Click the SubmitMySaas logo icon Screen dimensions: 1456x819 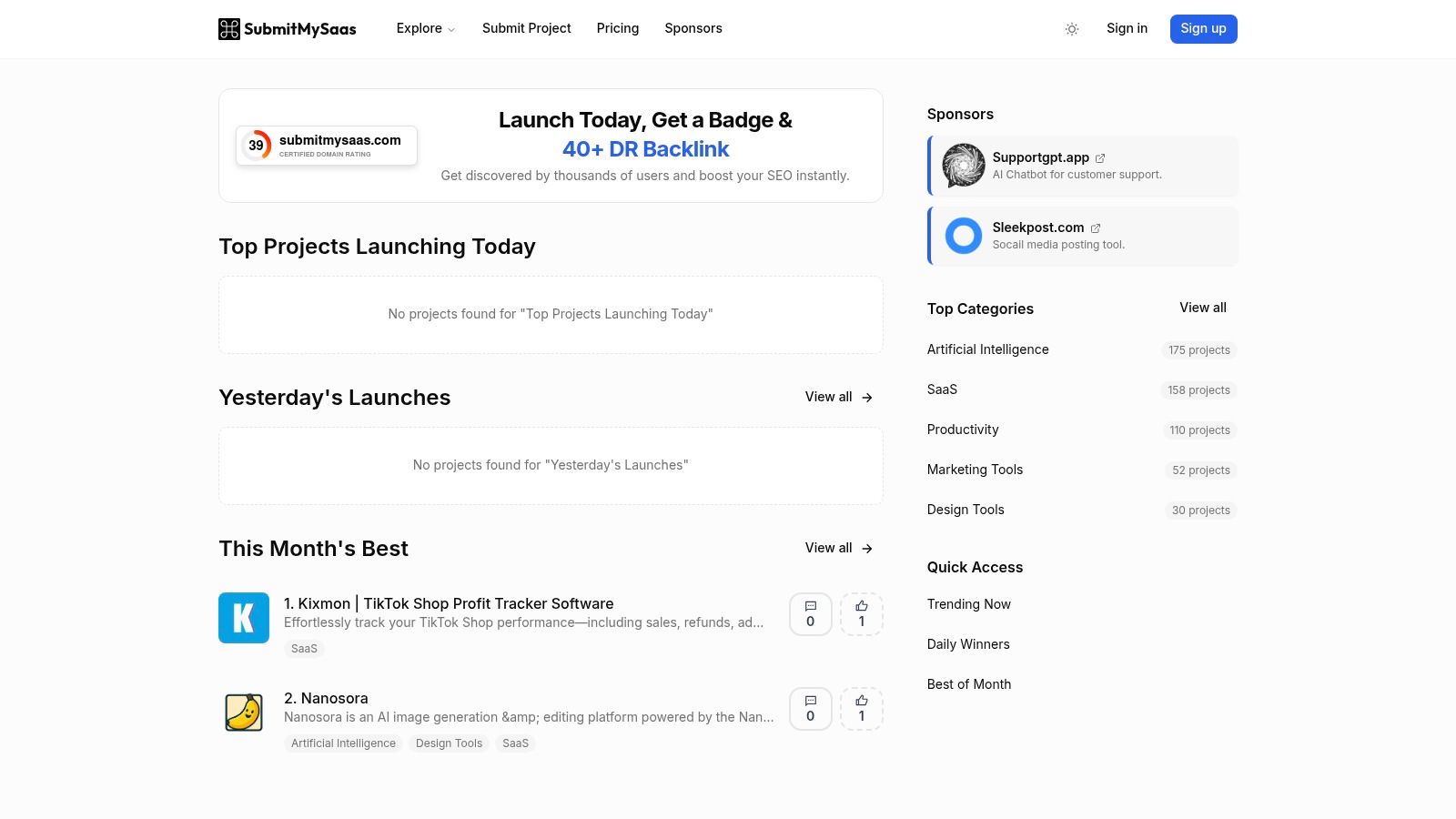[229, 28]
